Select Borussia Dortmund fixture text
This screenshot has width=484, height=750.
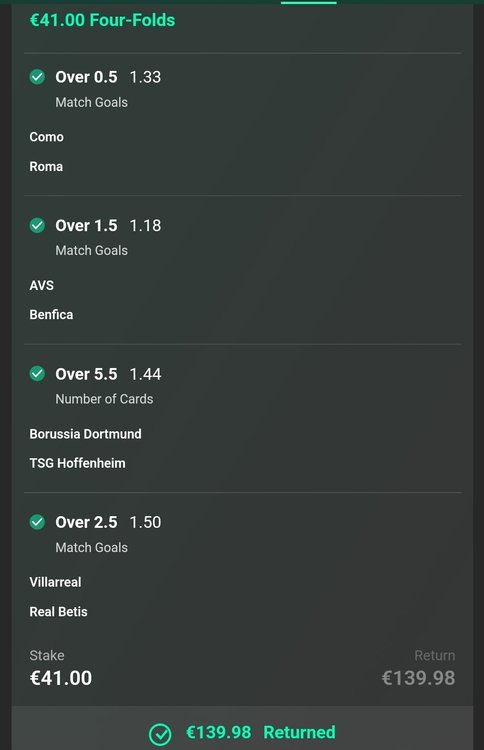pyautogui.click(x=86, y=434)
